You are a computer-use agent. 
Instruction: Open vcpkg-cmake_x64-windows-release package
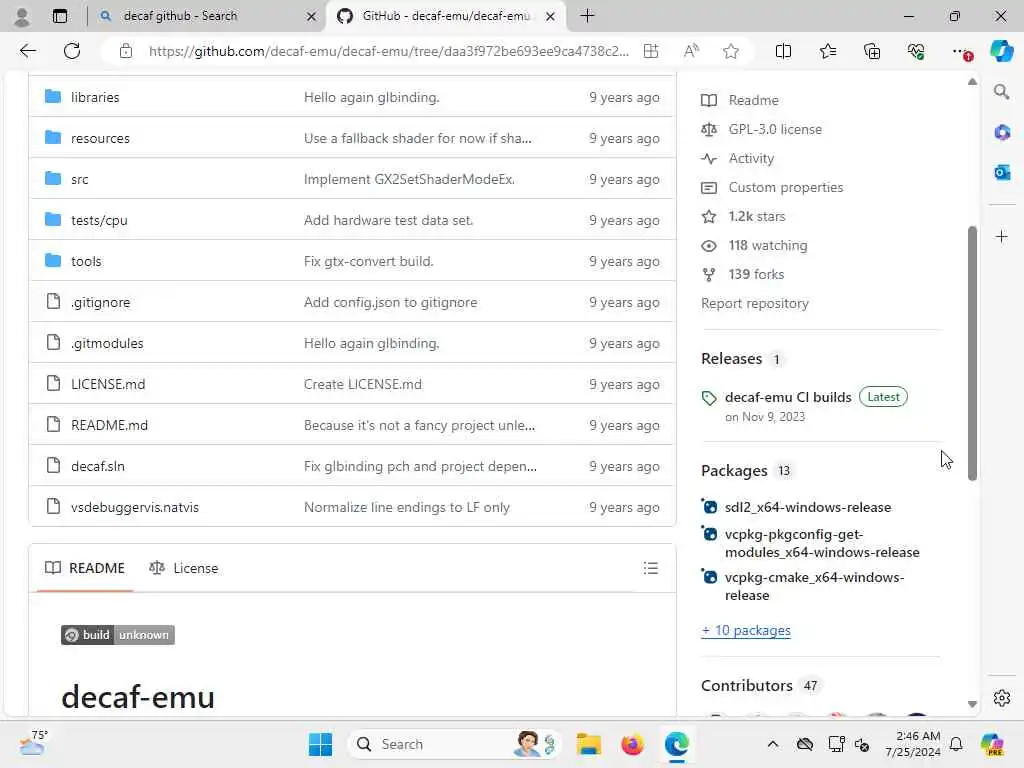[814, 586]
